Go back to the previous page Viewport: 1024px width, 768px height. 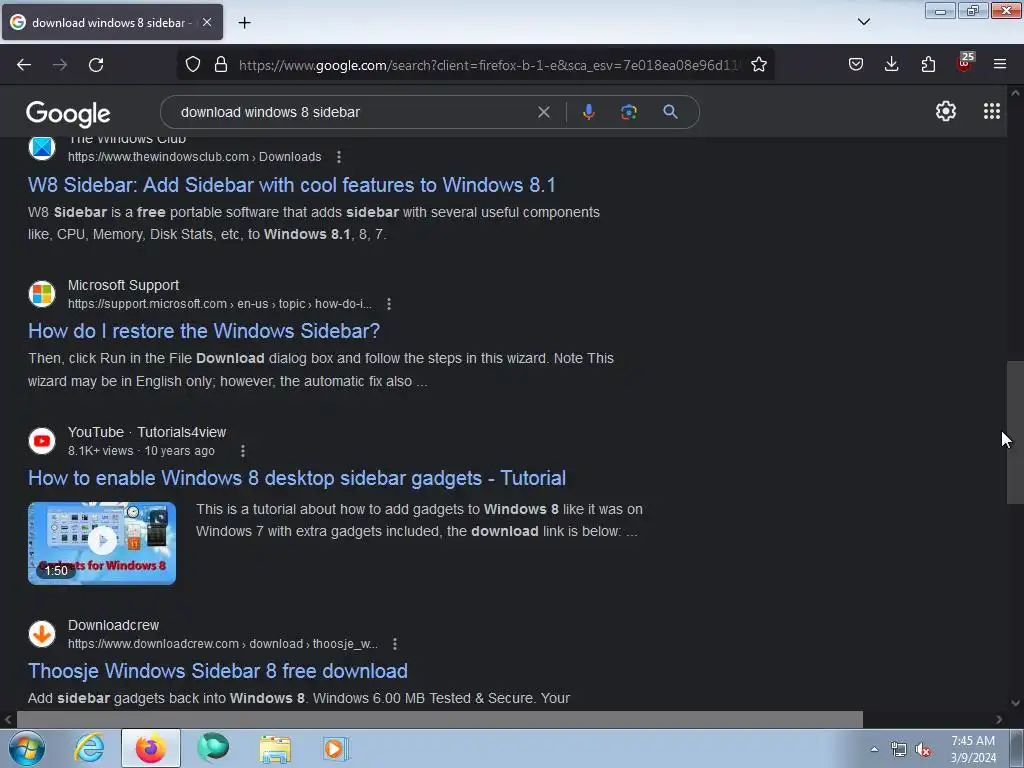coord(24,65)
